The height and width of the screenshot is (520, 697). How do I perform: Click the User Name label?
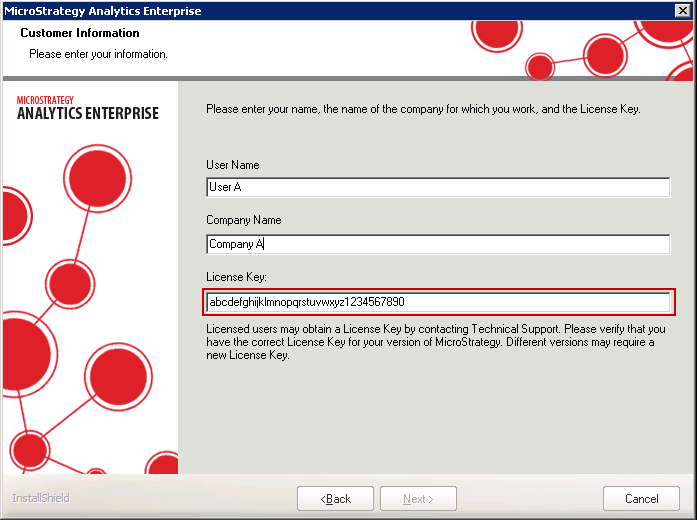pos(232,165)
